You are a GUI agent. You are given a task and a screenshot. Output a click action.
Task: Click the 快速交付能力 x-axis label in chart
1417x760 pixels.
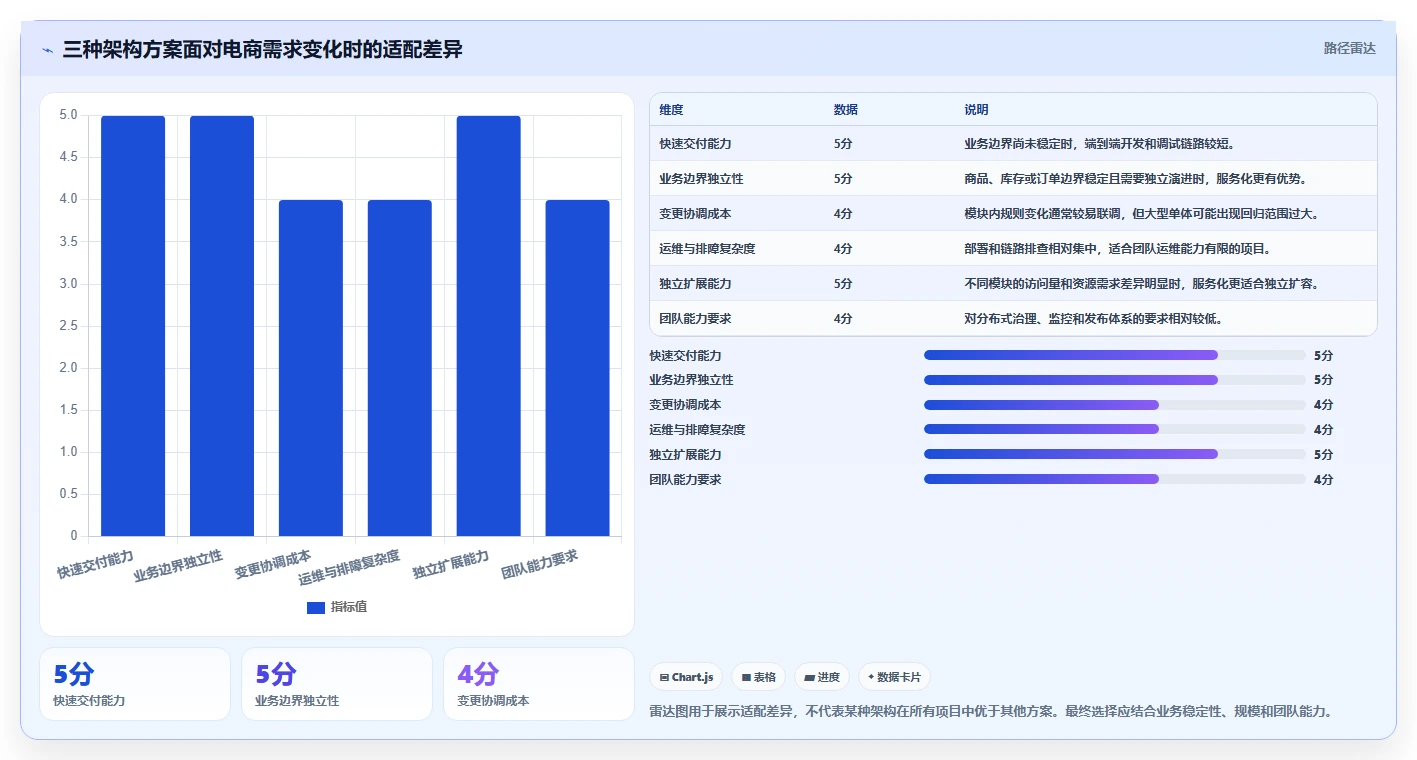click(x=95, y=564)
